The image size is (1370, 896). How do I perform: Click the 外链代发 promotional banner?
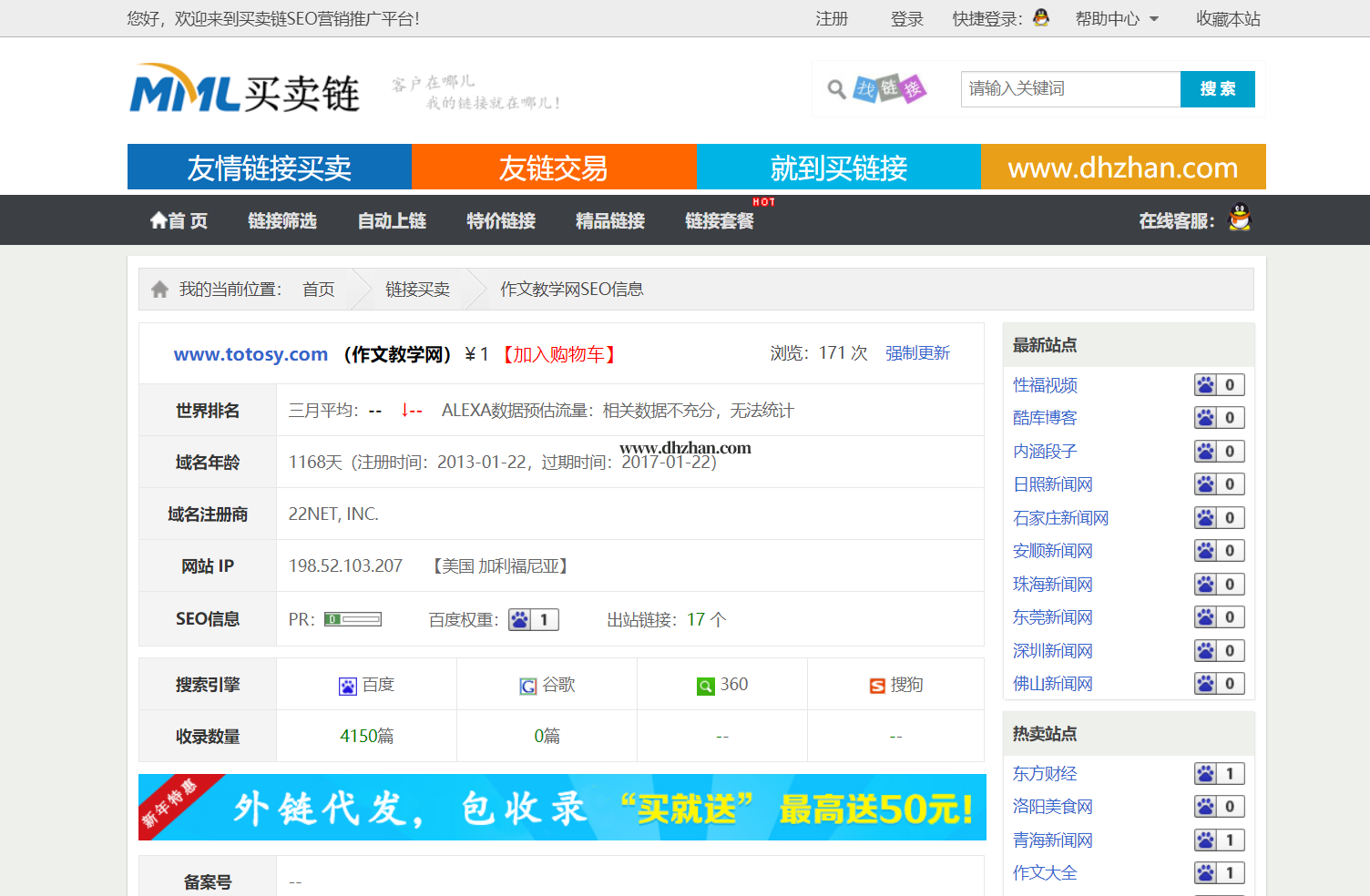562,808
